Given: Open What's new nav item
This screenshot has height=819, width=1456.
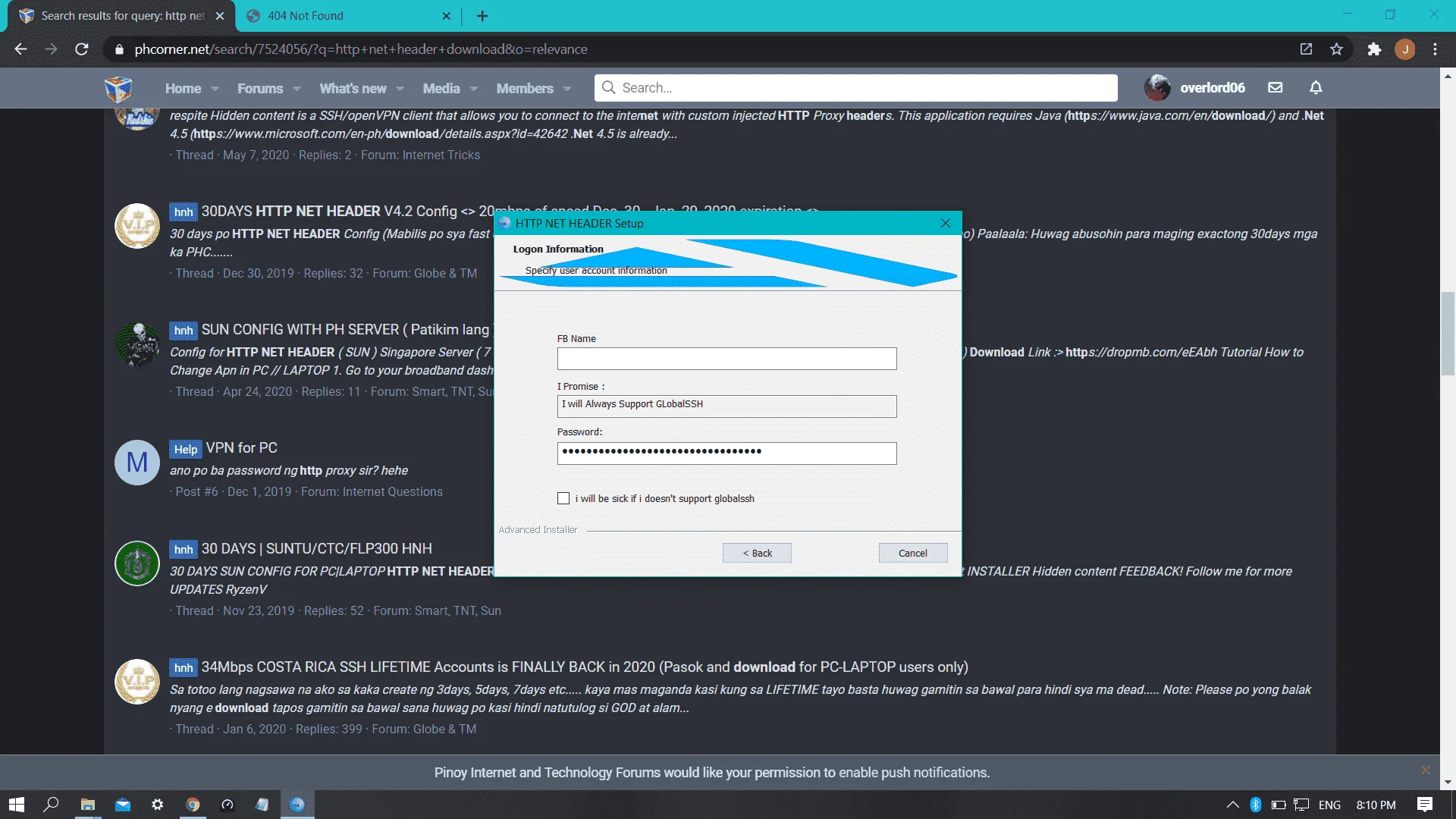Looking at the screenshot, I should (353, 89).
